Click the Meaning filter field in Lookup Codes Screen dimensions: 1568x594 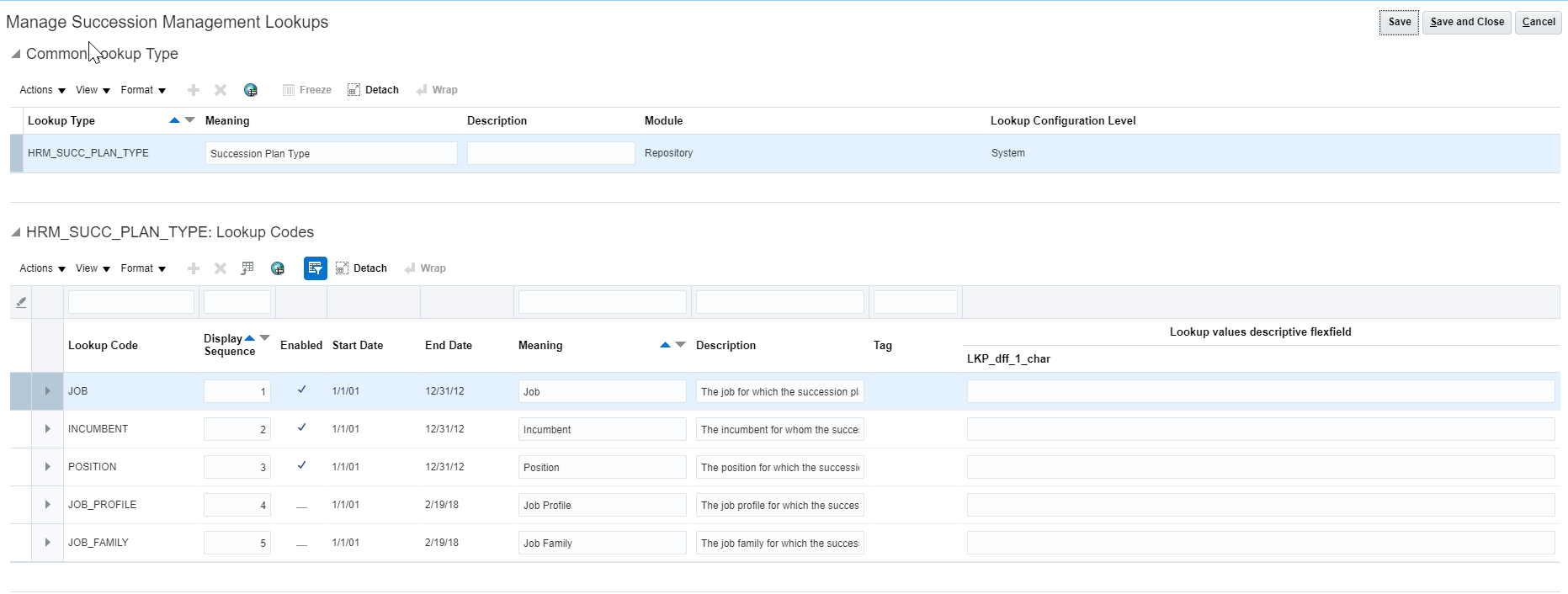[603, 302]
